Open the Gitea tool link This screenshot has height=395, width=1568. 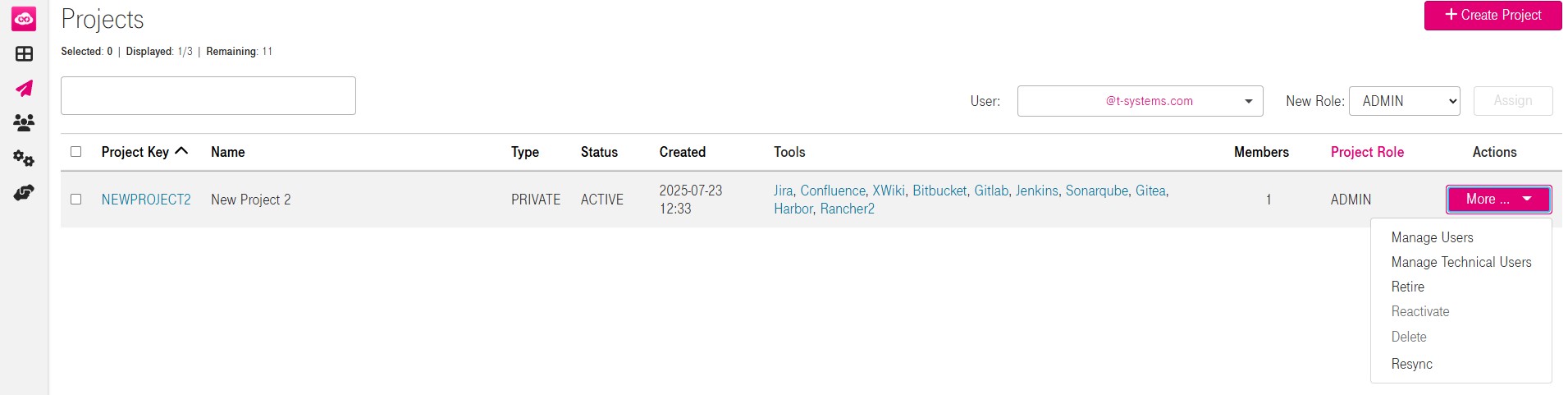(x=1150, y=191)
